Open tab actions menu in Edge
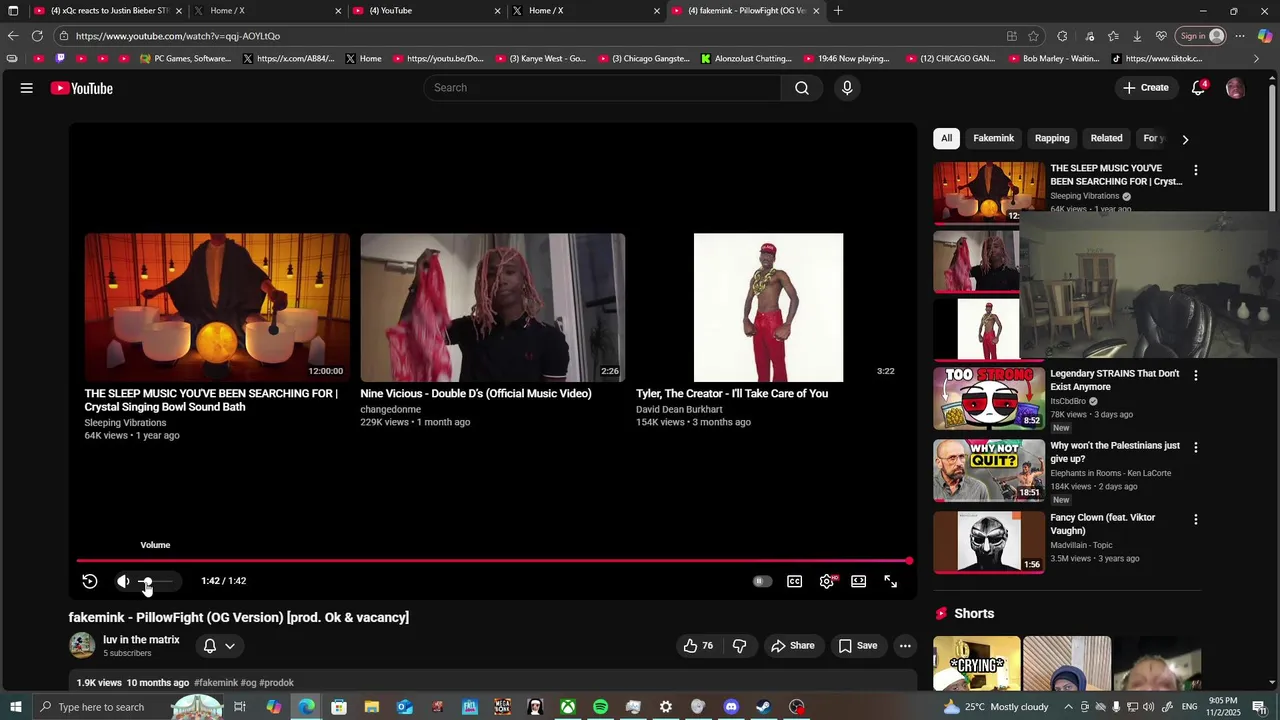This screenshot has height=720, width=1280. point(13,11)
